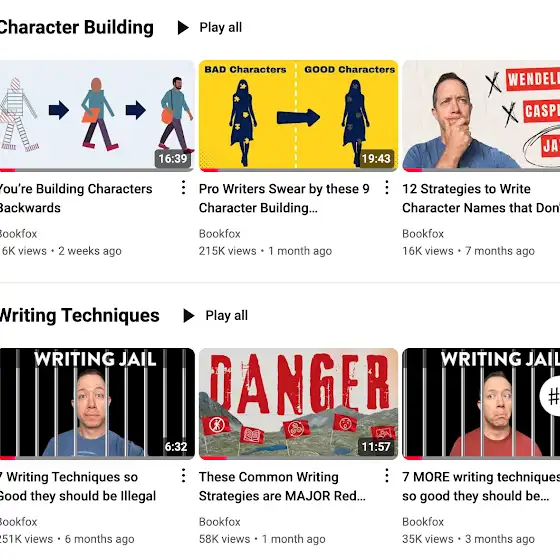Open the Writing Jail 6:32 thumbnail
This screenshot has width=560, height=560.
pos(97,404)
